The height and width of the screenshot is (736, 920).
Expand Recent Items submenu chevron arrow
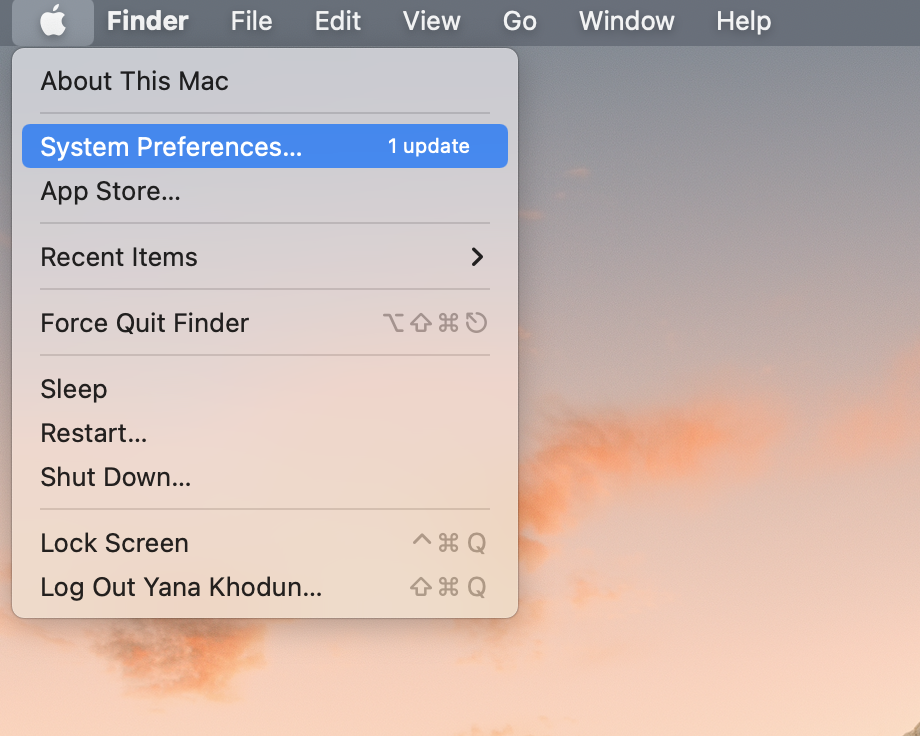pos(477,256)
